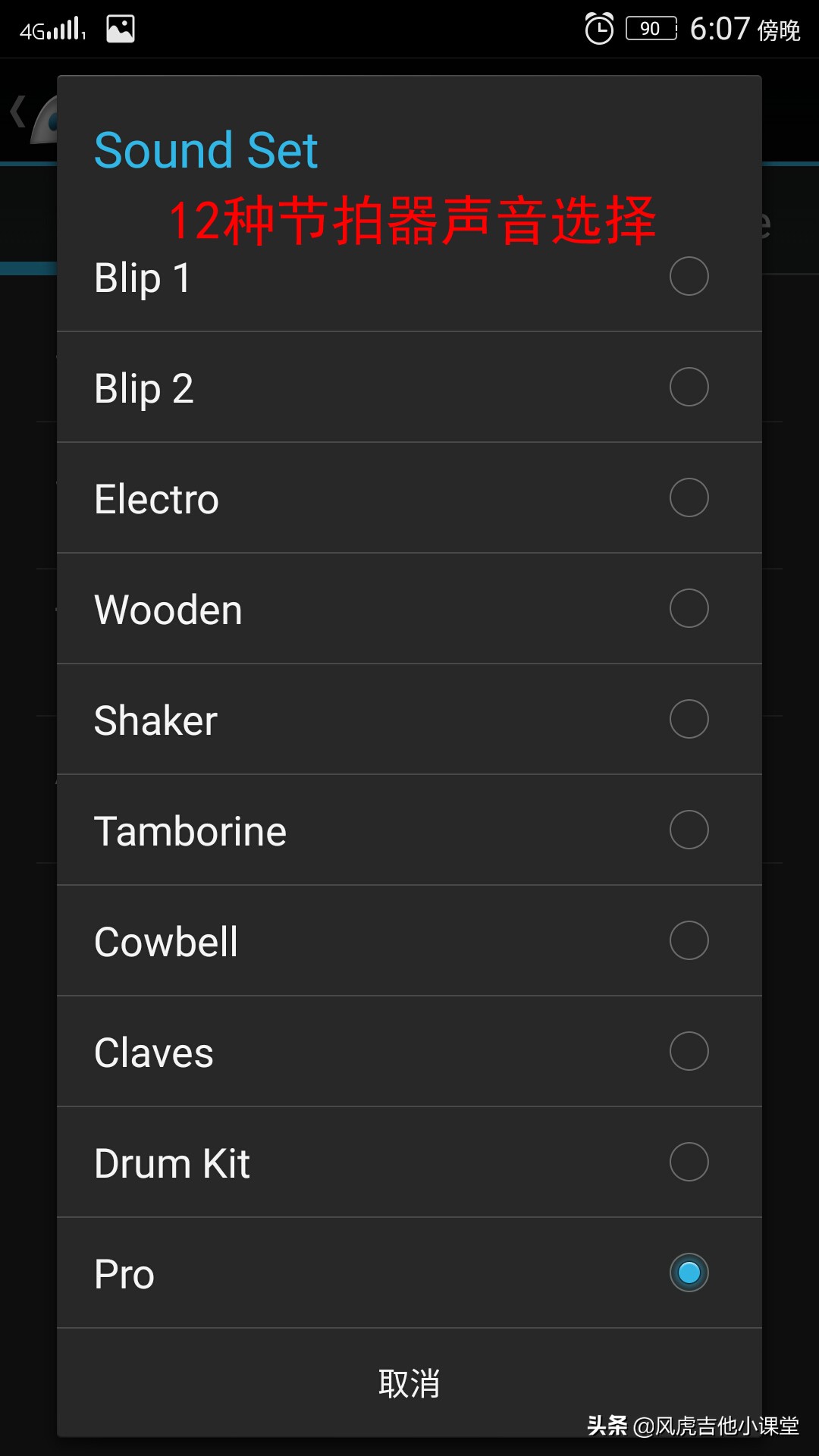Viewport: 819px width, 1456px height.
Task: Pick the Claves sound option
Action: pyautogui.click(x=689, y=1051)
